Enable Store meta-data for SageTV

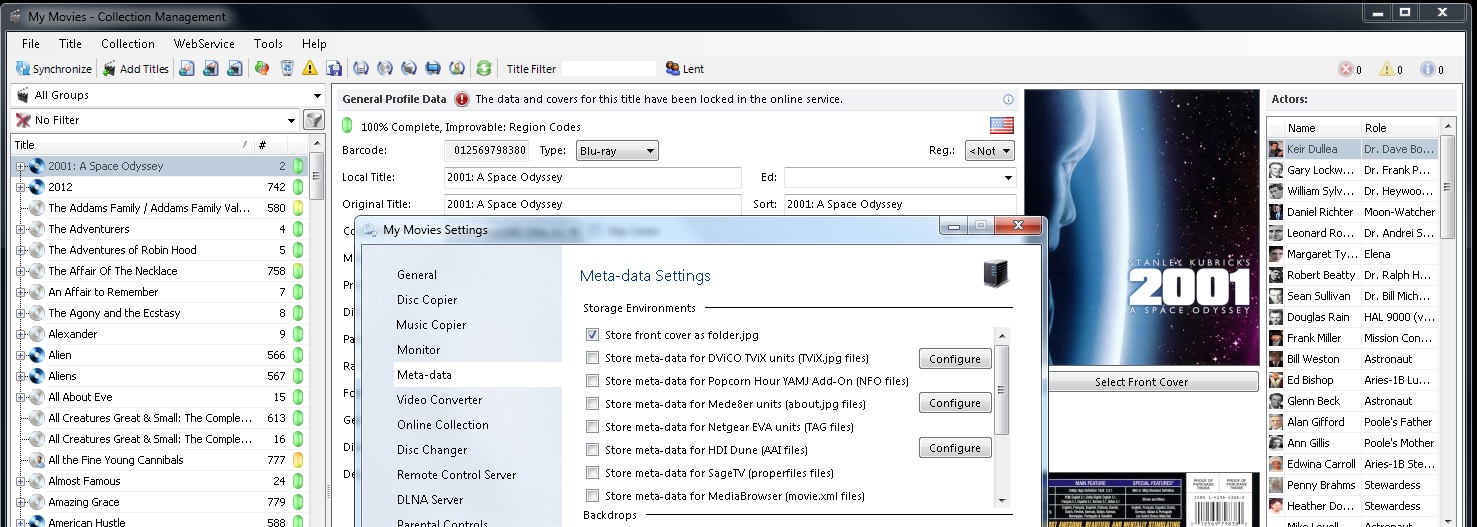coord(593,473)
